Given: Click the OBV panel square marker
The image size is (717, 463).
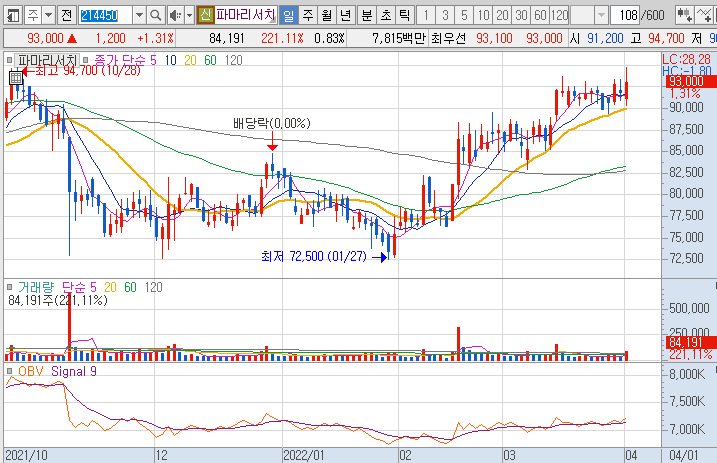Looking at the screenshot, I should pos(10,371).
